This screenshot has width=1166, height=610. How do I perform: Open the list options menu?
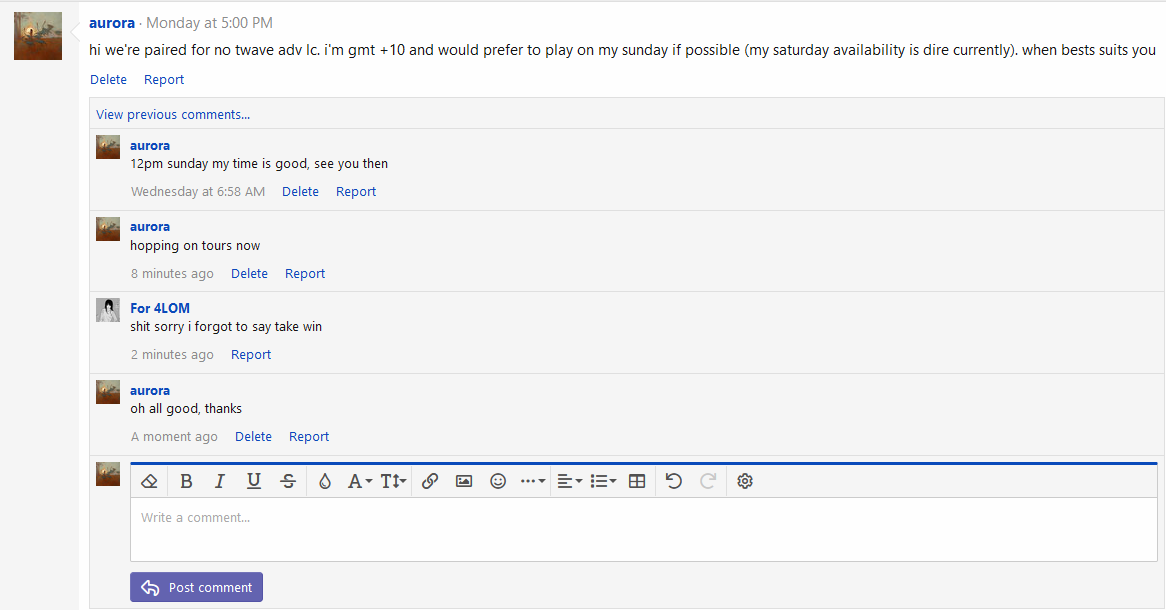click(603, 481)
